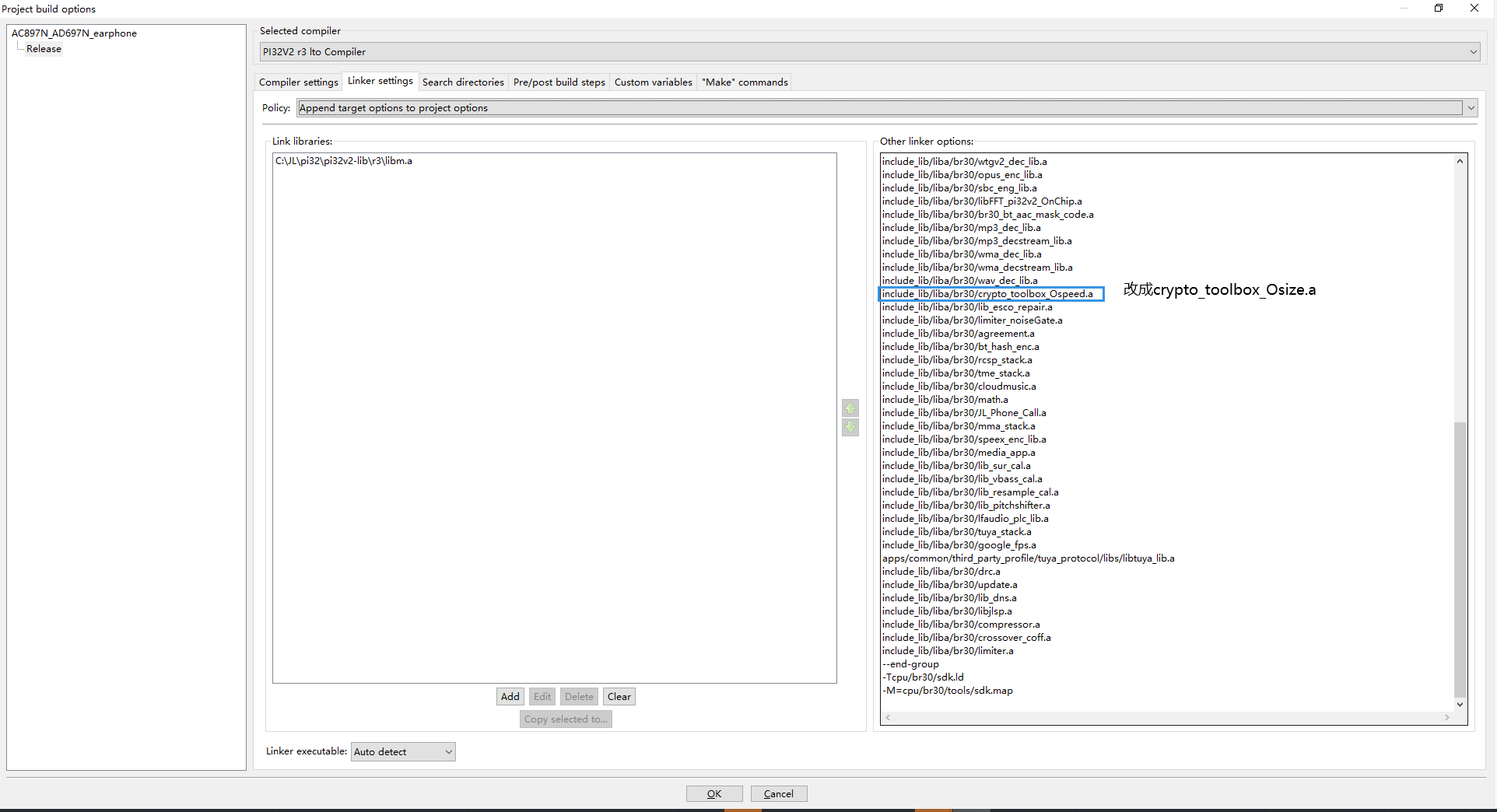Click the -M=cpu/br30/tools/sdk.map line
1497x812 pixels.
click(x=948, y=691)
